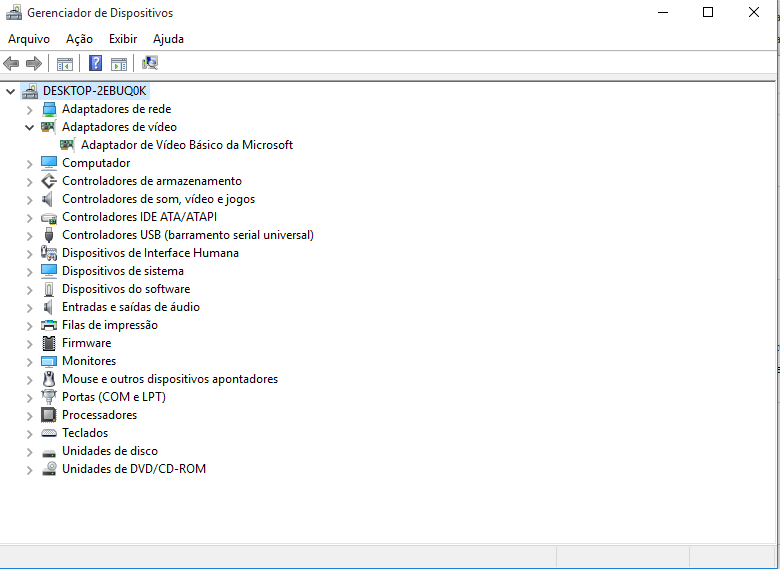Image resolution: width=780 pixels, height=569 pixels.
Task: Click the show/hide console tree toolbar icon
Action: pyautogui.click(x=65, y=64)
